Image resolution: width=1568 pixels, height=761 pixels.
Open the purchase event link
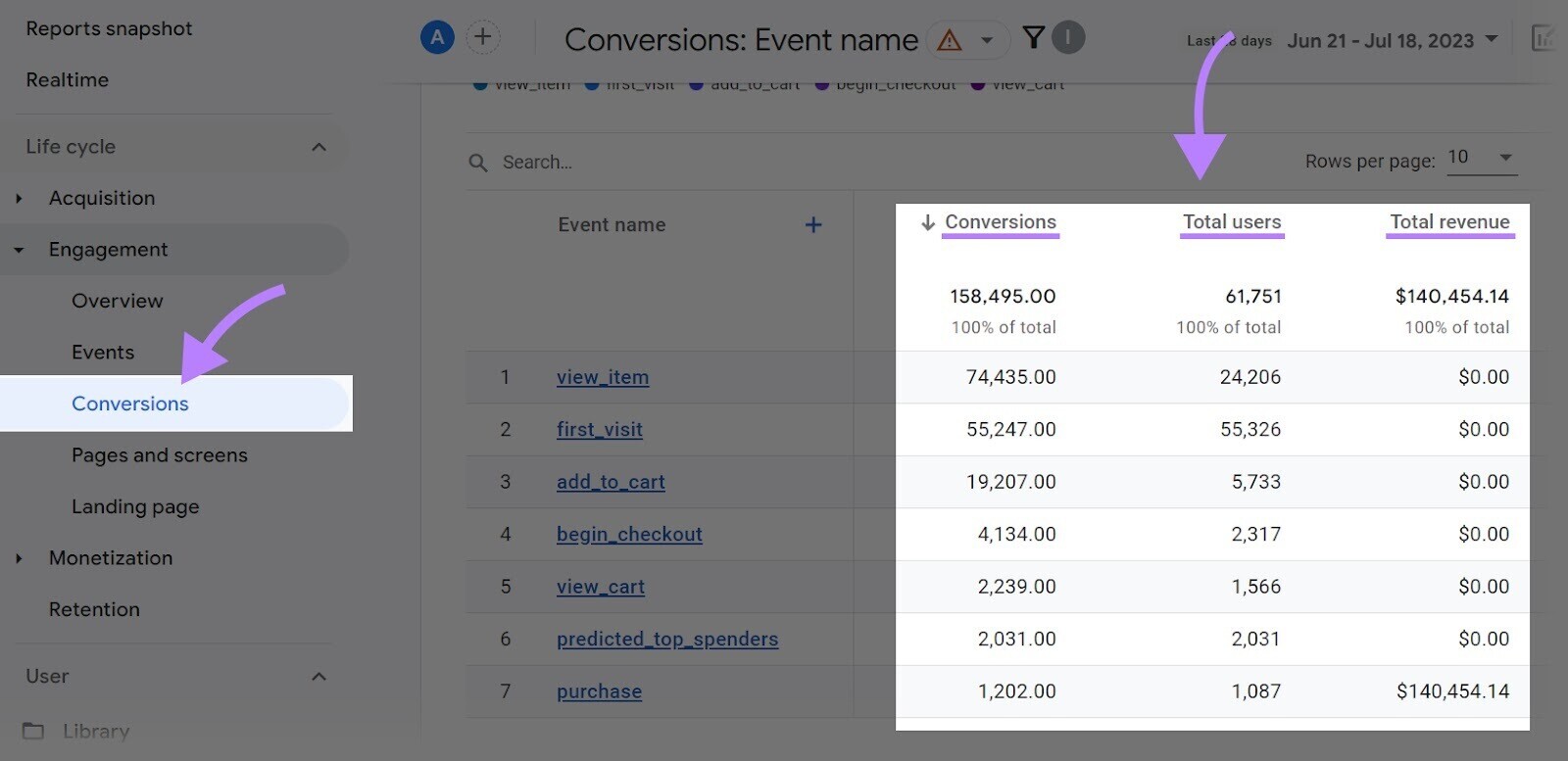(599, 691)
